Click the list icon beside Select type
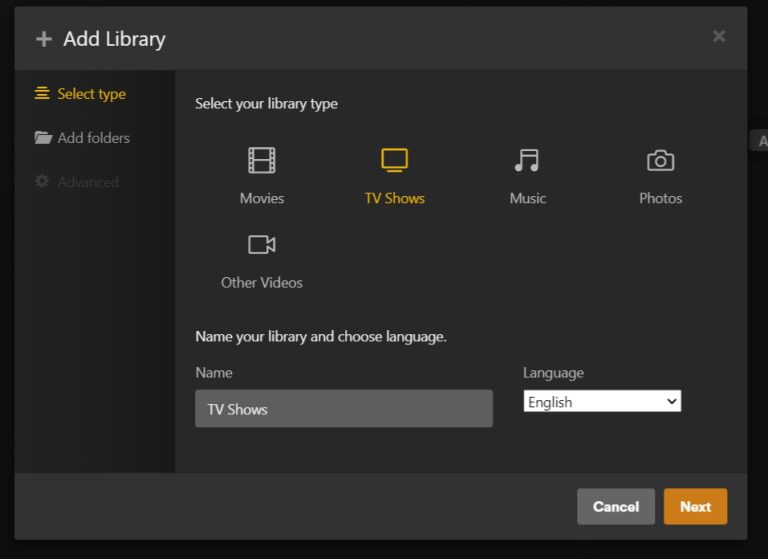The height and width of the screenshot is (559, 768). pyautogui.click(x=42, y=94)
